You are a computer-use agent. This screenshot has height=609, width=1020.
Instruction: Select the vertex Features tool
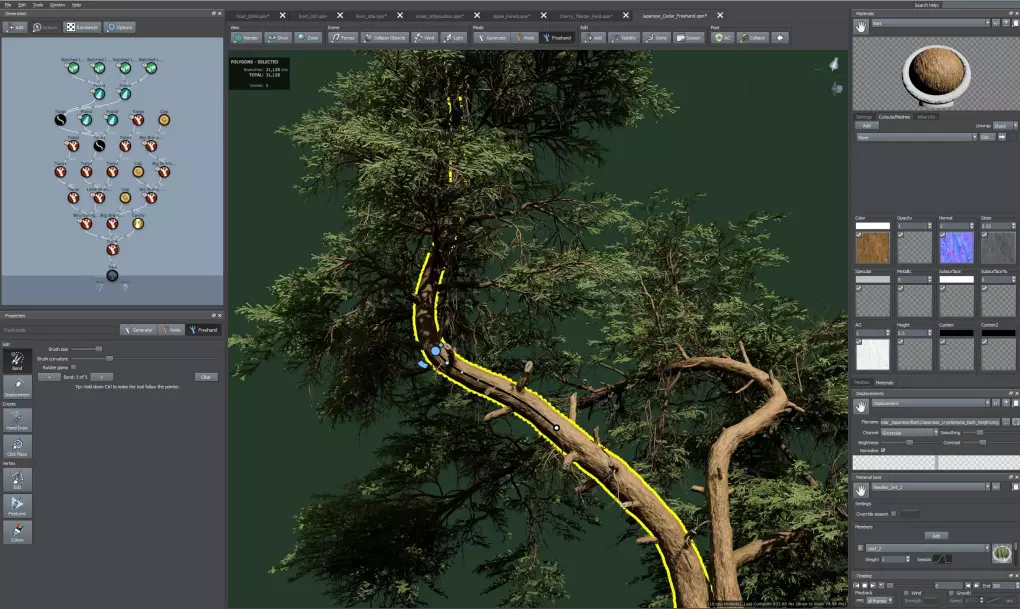pos(17,505)
